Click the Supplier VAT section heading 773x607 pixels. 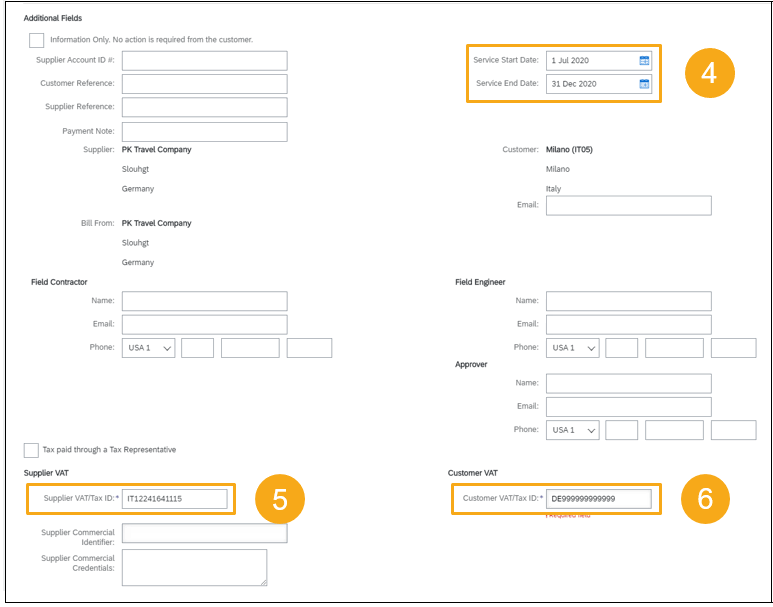[x=46, y=473]
